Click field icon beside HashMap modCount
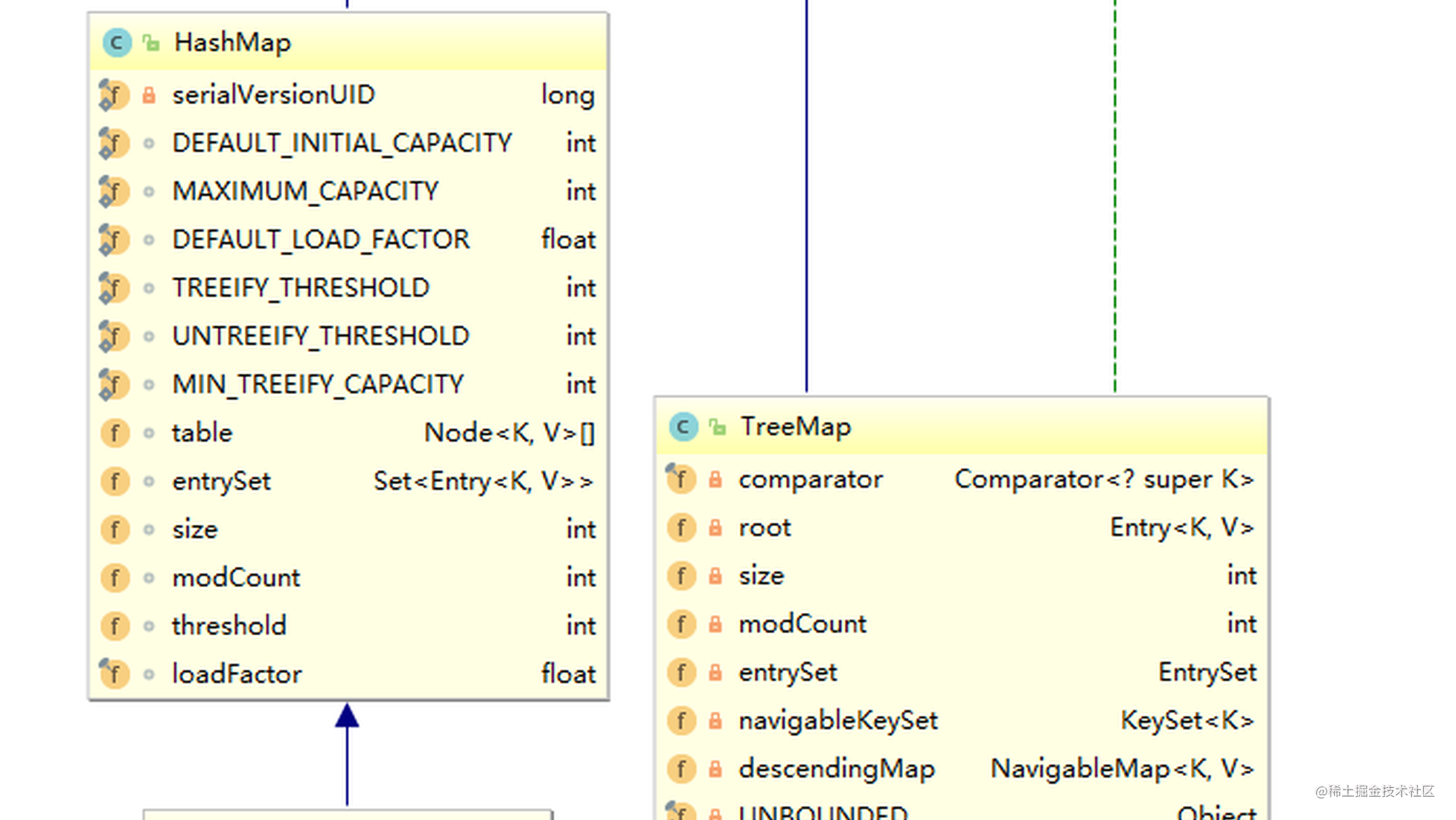 point(115,578)
